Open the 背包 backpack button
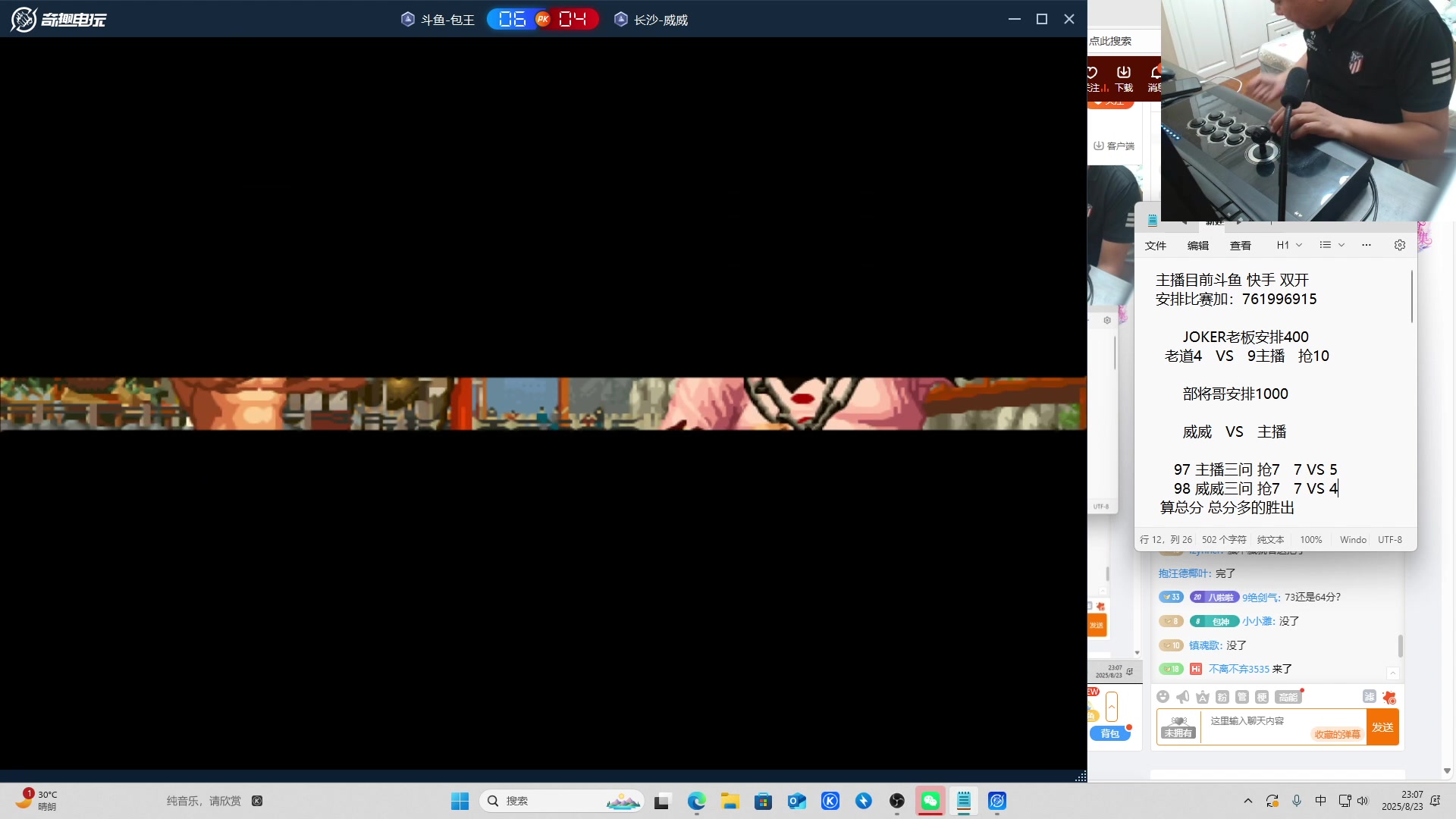Viewport: 1456px width, 819px height. click(1110, 733)
